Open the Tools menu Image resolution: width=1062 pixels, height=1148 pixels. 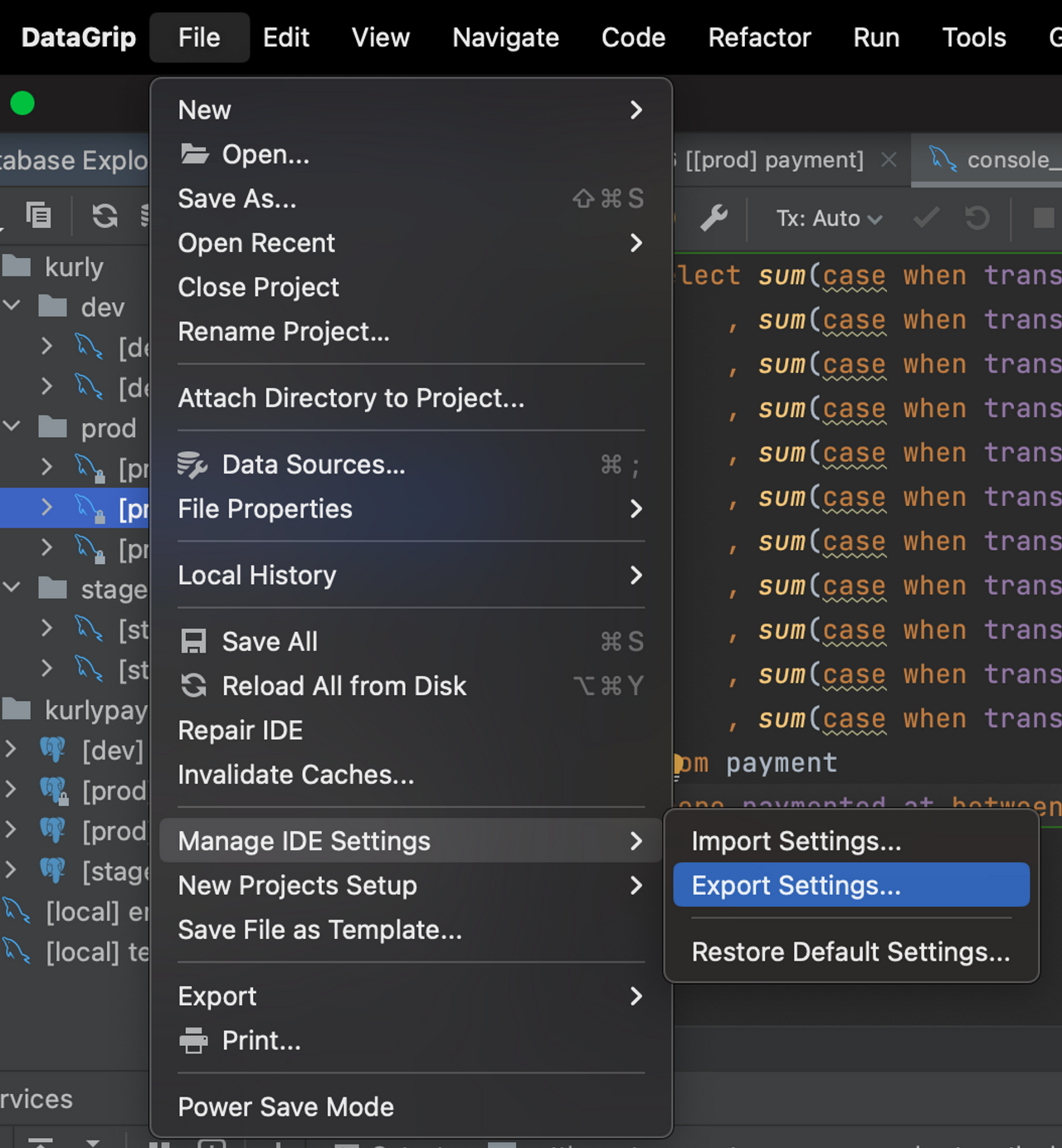click(x=974, y=37)
